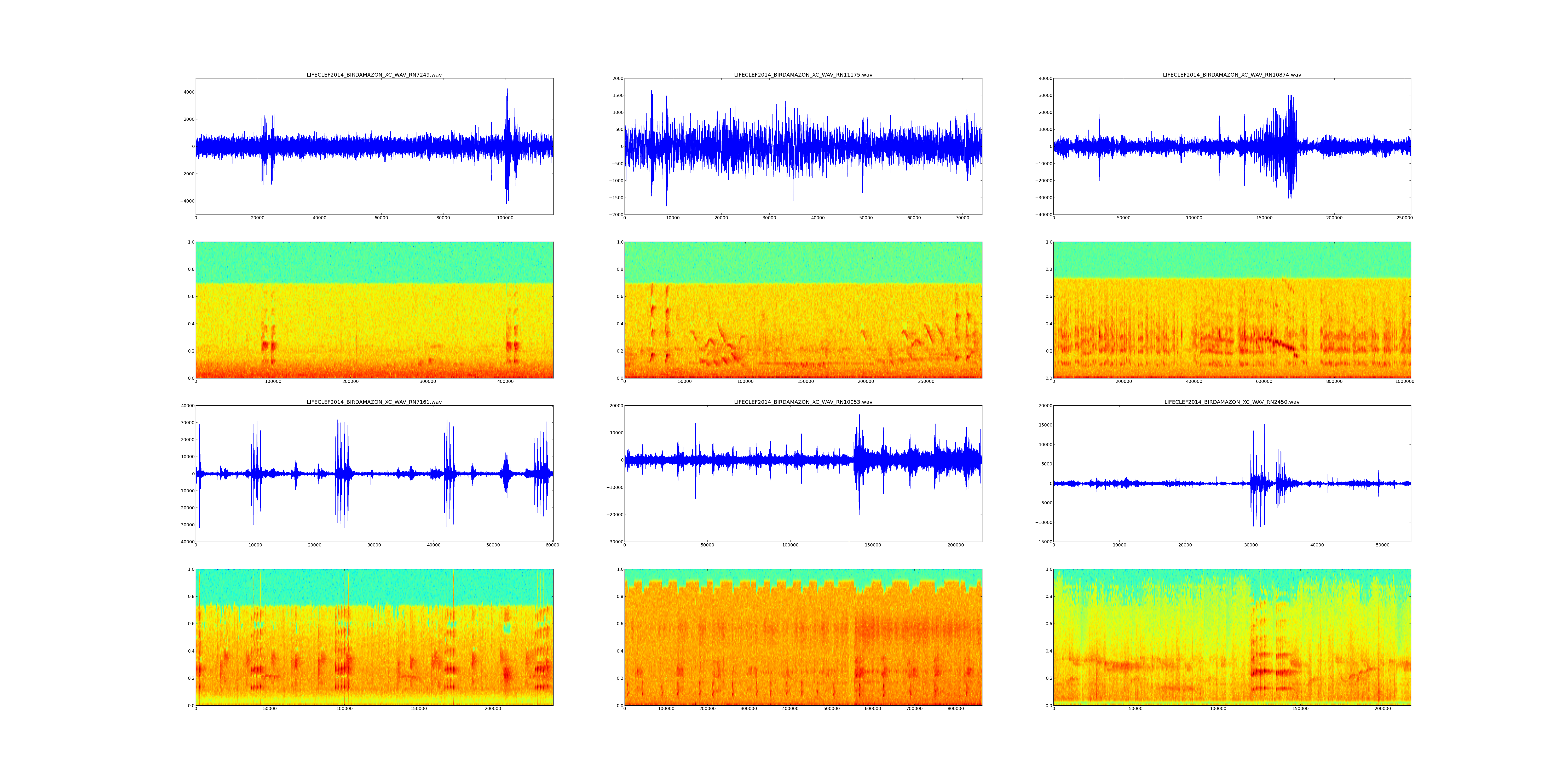The height and width of the screenshot is (784, 1568).
Task: Click the RN10874.wav plot title
Action: point(1231,75)
